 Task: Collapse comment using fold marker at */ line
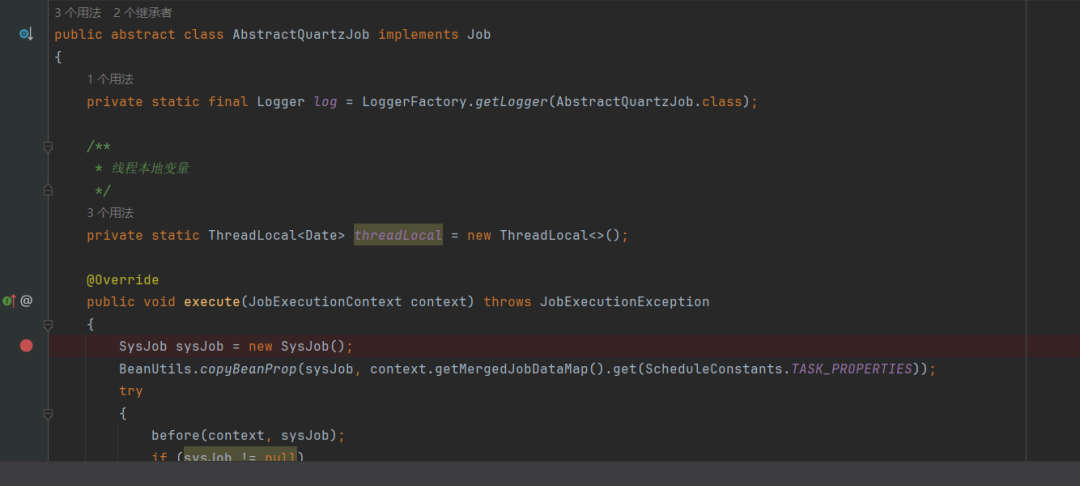pyautogui.click(x=48, y=190)
